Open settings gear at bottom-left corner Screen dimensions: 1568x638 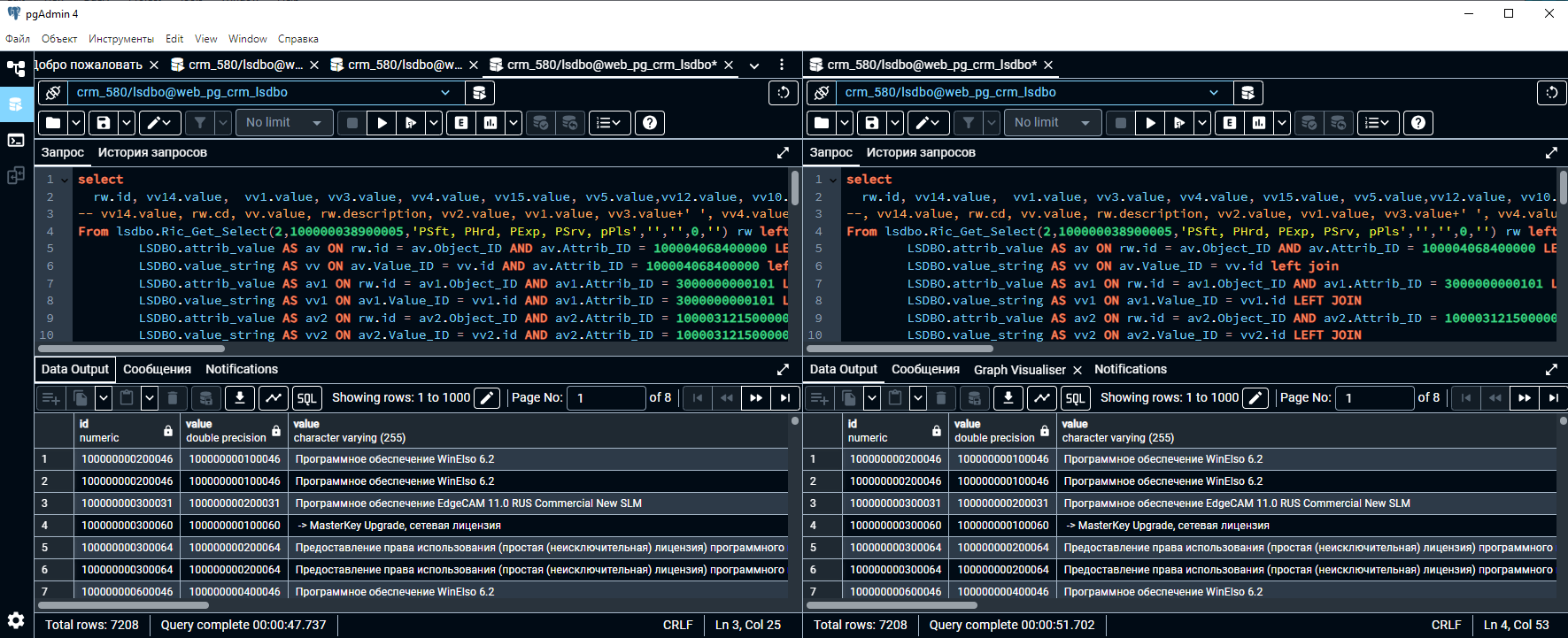[16, 619]
